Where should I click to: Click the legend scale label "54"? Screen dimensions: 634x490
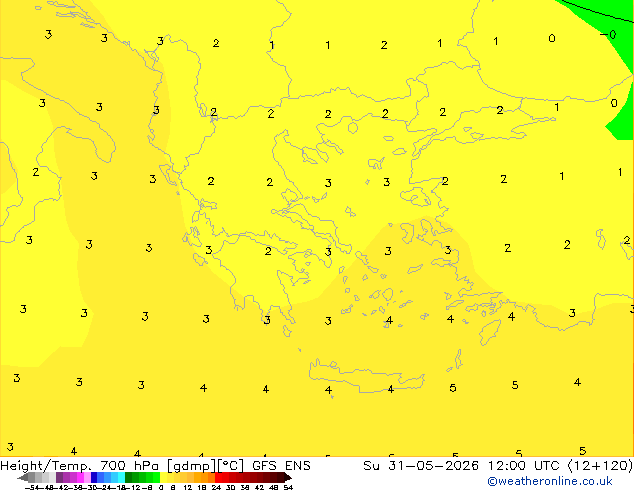coord(288,488)
